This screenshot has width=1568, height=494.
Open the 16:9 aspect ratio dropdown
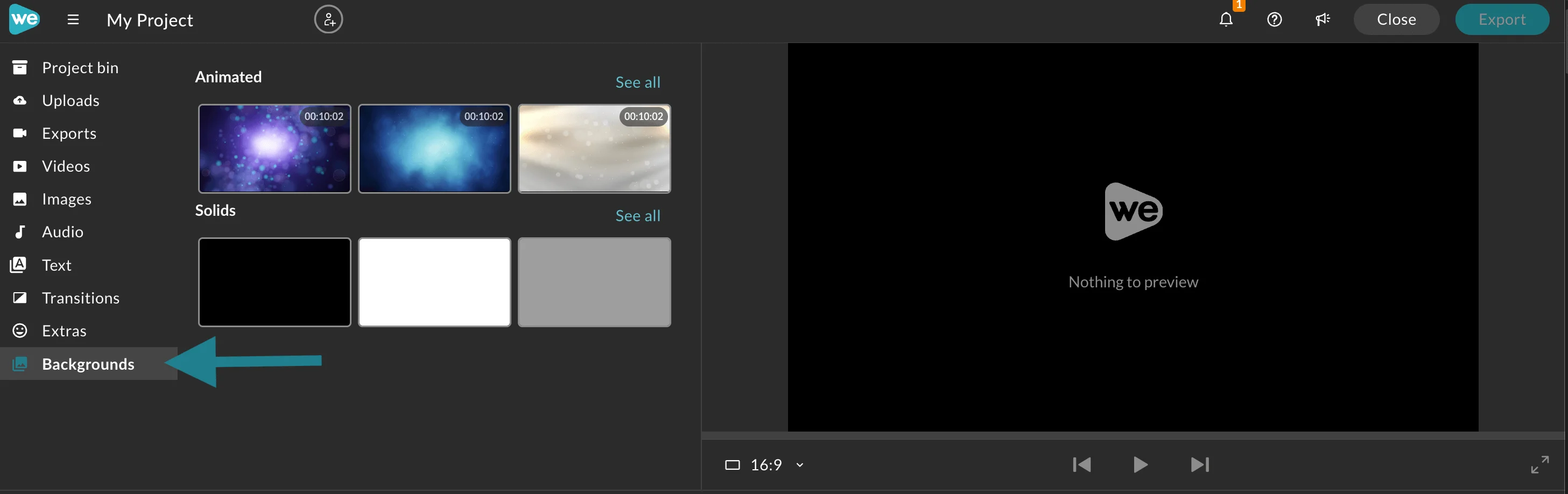tap(765, 465)
